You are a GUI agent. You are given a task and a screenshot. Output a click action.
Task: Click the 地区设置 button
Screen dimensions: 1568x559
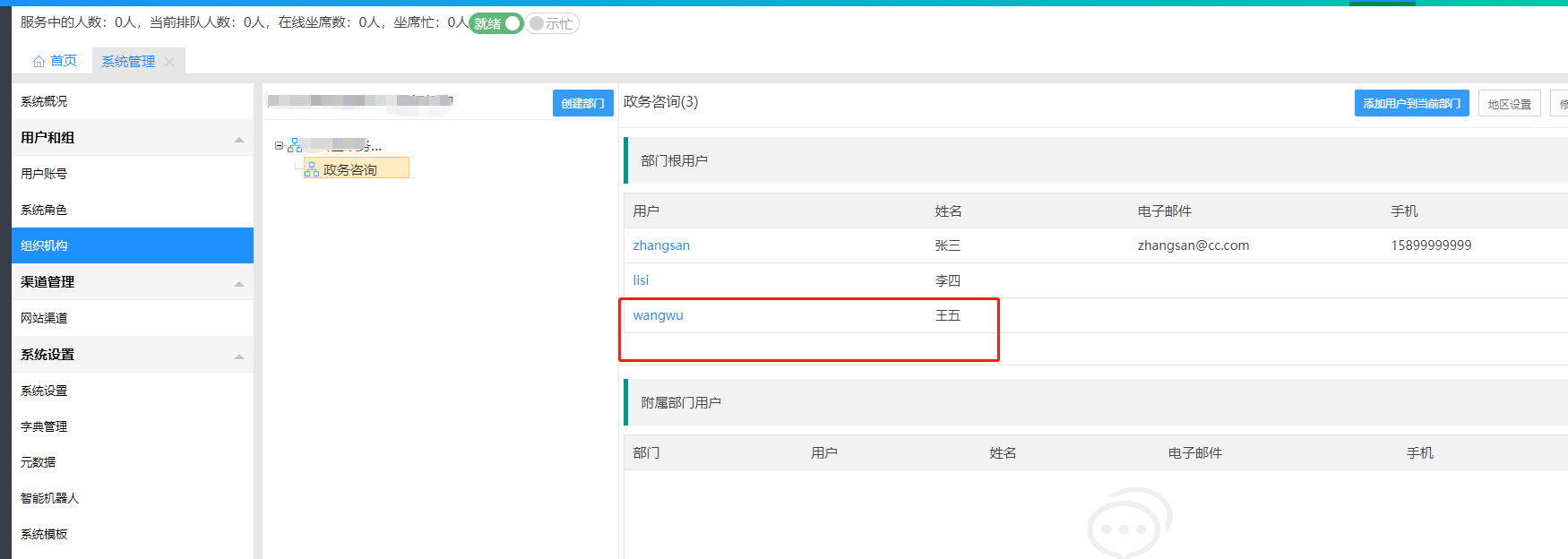(1510, 104)
